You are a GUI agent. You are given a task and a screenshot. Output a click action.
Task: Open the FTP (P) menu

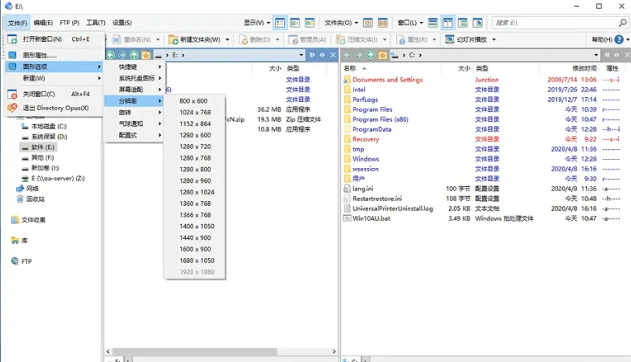click(x=69, y=23)
